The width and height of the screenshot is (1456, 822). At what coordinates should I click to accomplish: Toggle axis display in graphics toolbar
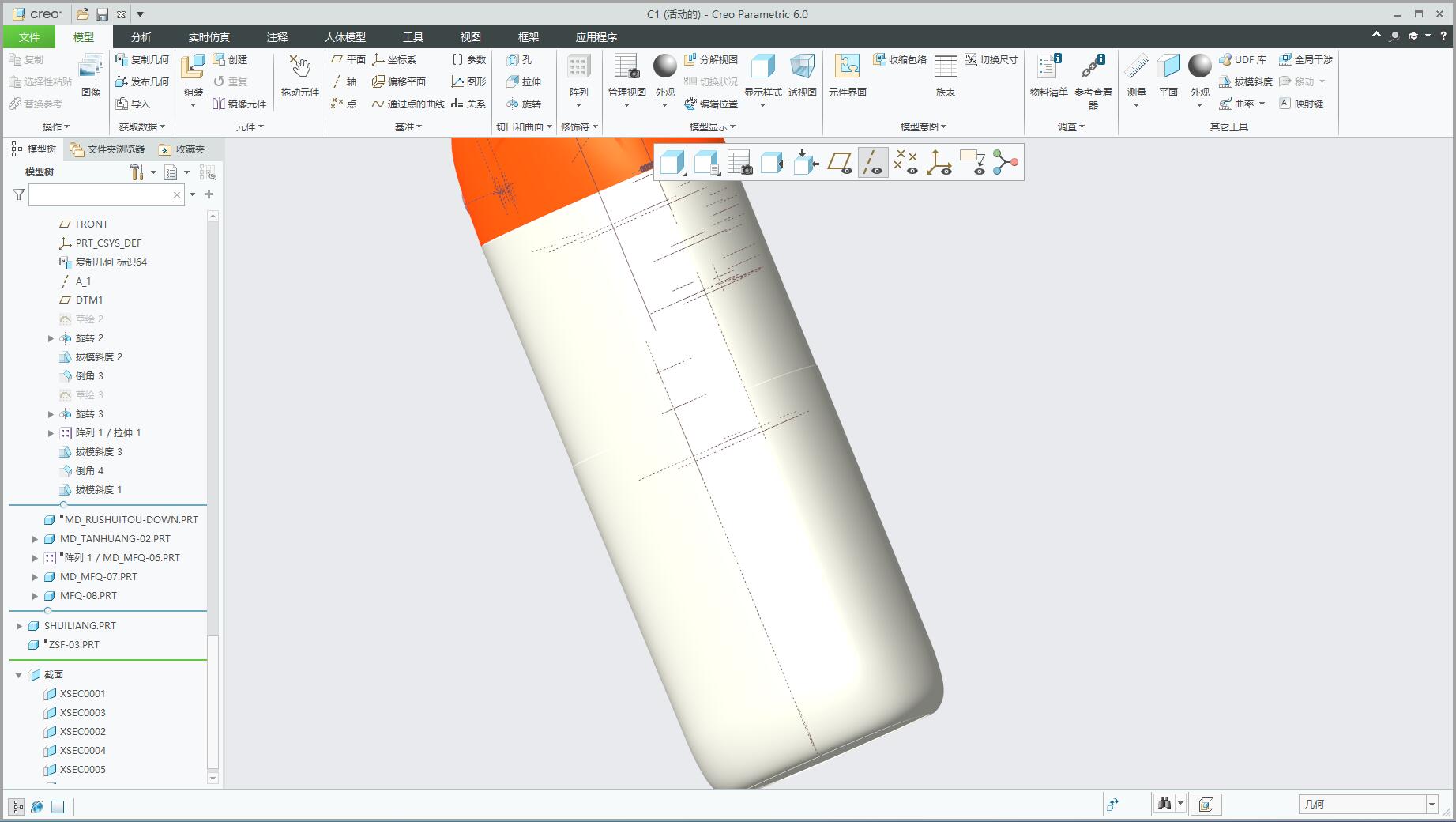point(872,163)
